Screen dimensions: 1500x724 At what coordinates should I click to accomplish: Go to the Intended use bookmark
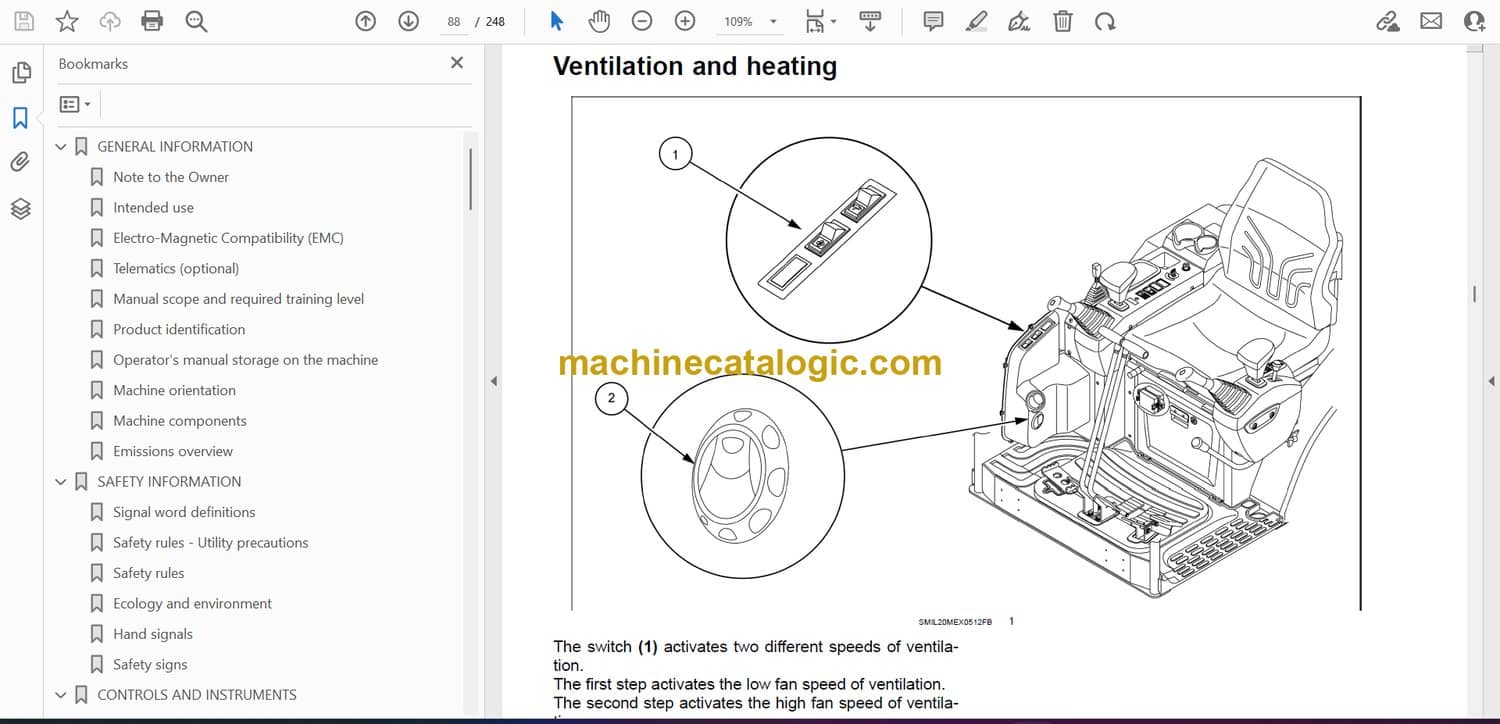click(x=153, y=207)
